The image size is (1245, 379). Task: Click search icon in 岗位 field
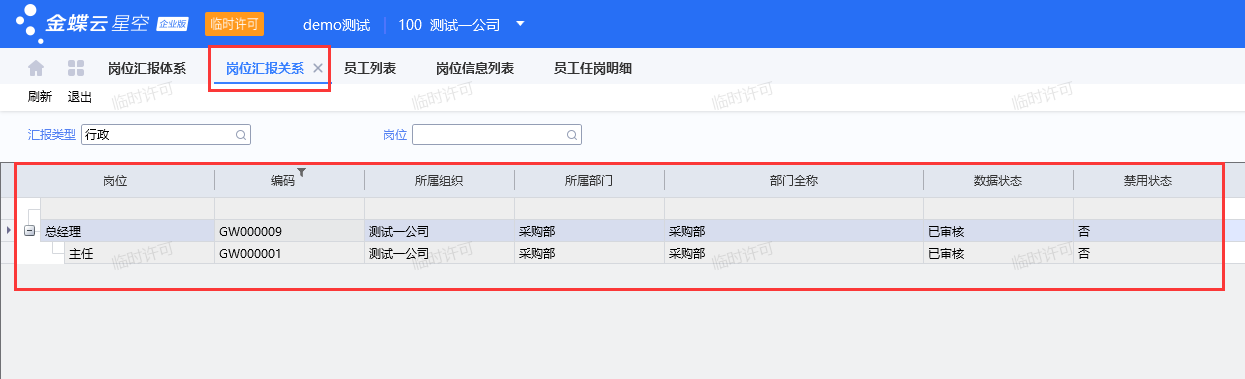571,134
